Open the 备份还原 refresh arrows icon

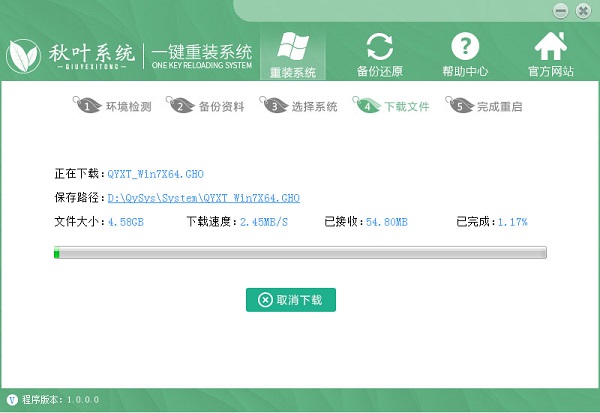click(x=380, y=47)
